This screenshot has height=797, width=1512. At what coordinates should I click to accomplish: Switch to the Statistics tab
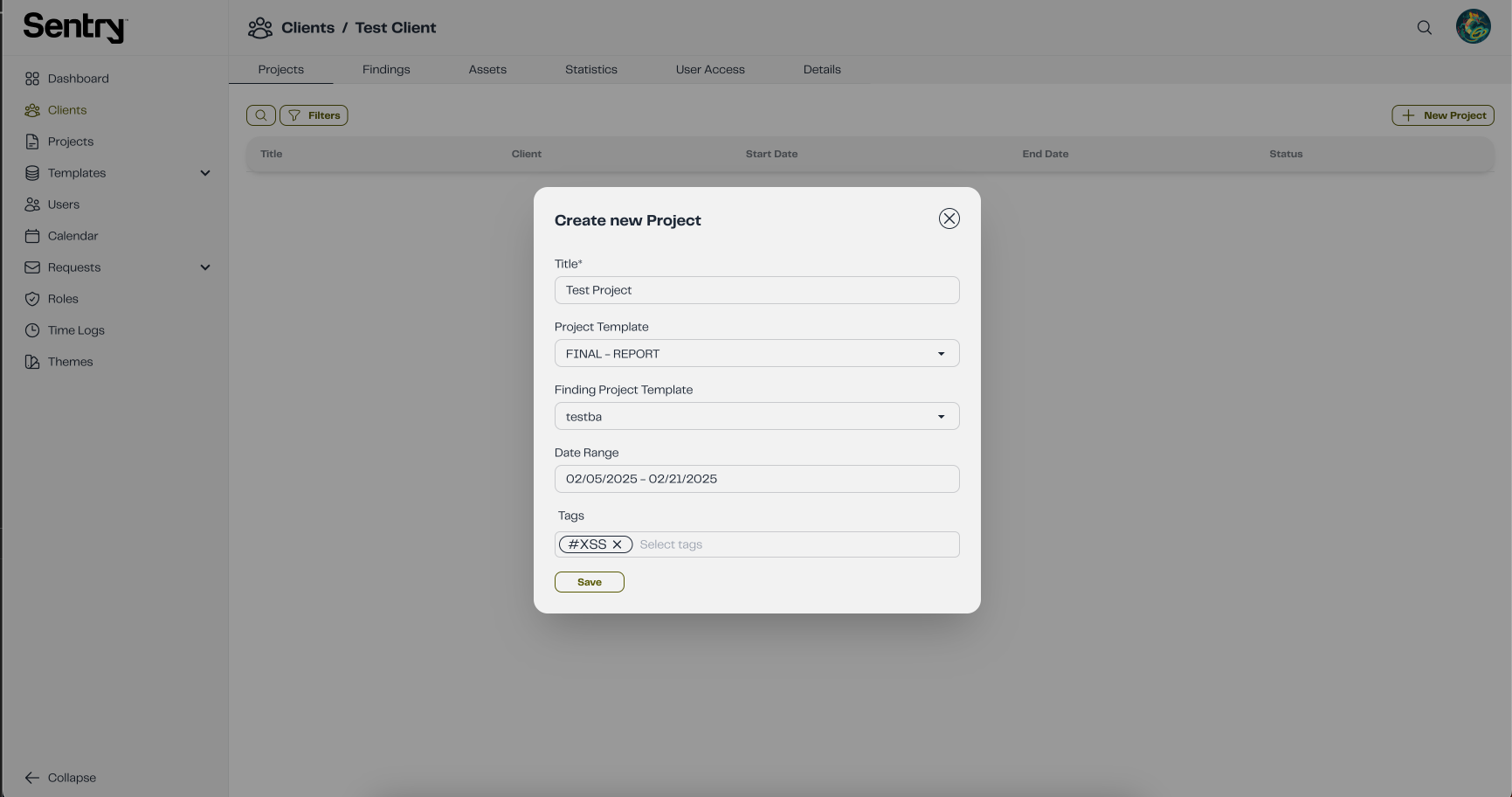click(x=591, y=70)
